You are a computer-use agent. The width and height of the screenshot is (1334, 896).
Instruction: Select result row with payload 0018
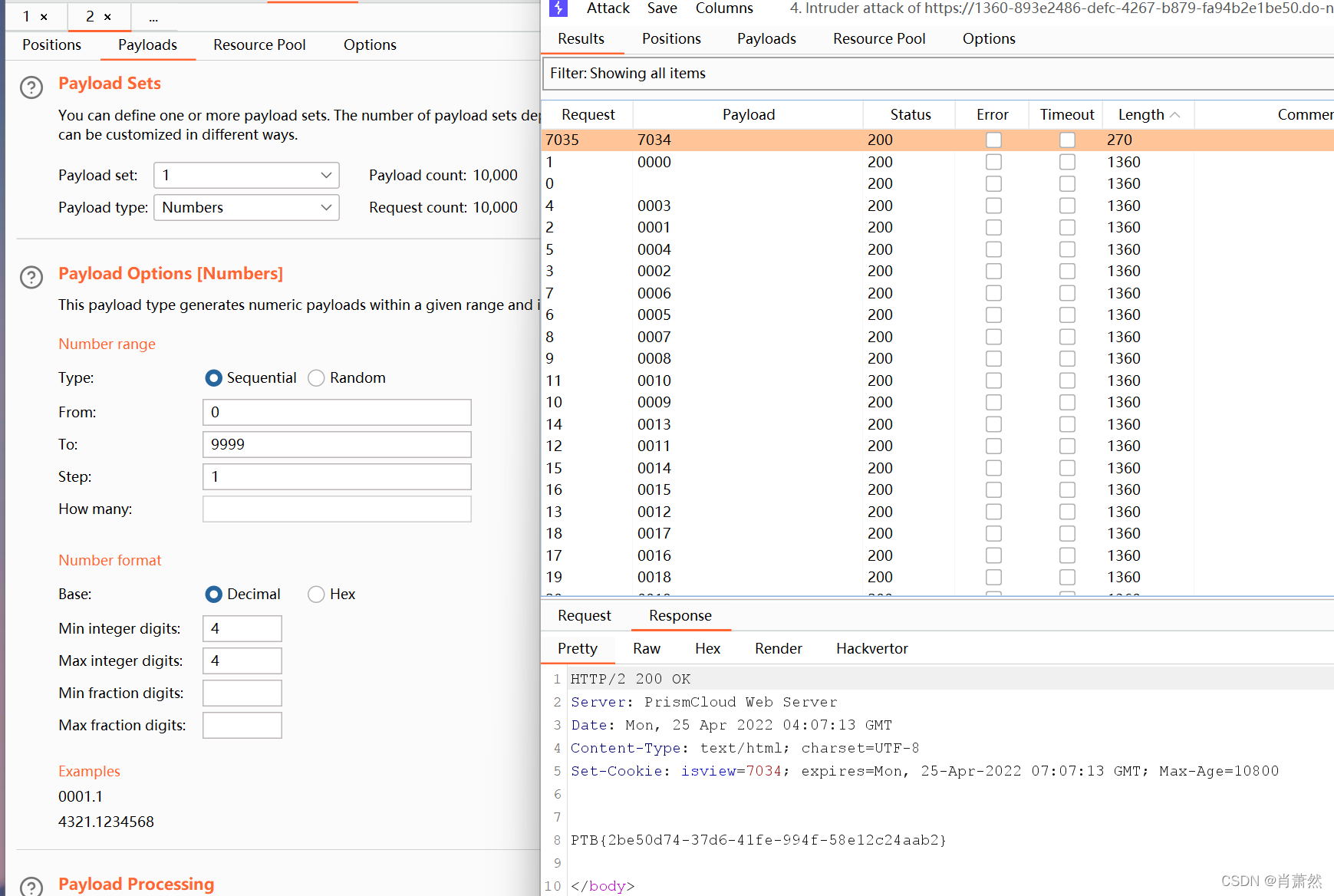[x=937, y=577]
